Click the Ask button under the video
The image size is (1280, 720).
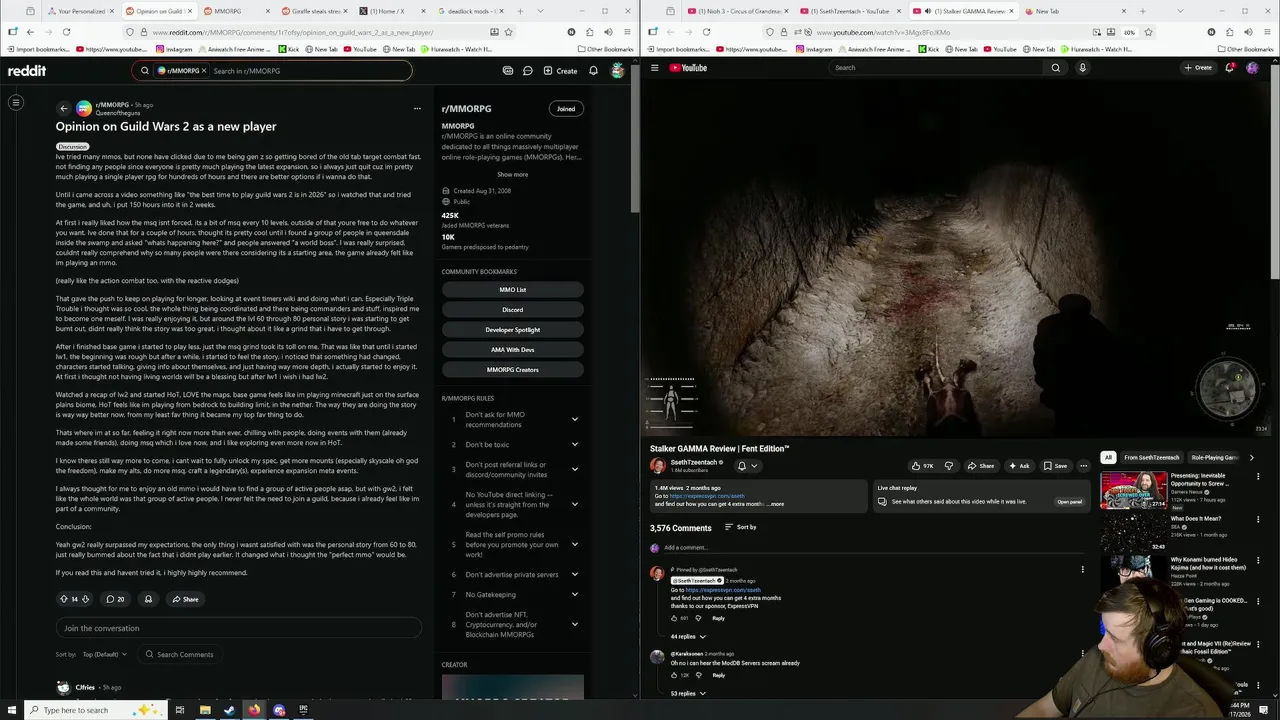(1018, 466)
